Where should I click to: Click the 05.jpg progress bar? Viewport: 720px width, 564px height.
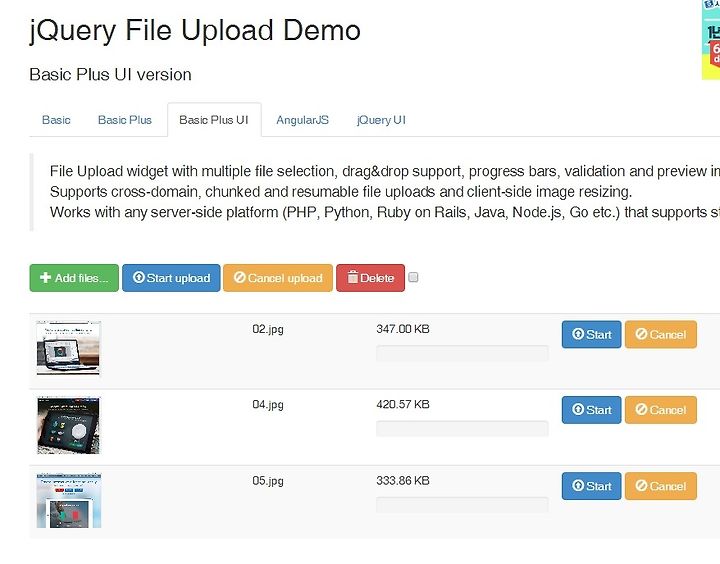[462, 505]
